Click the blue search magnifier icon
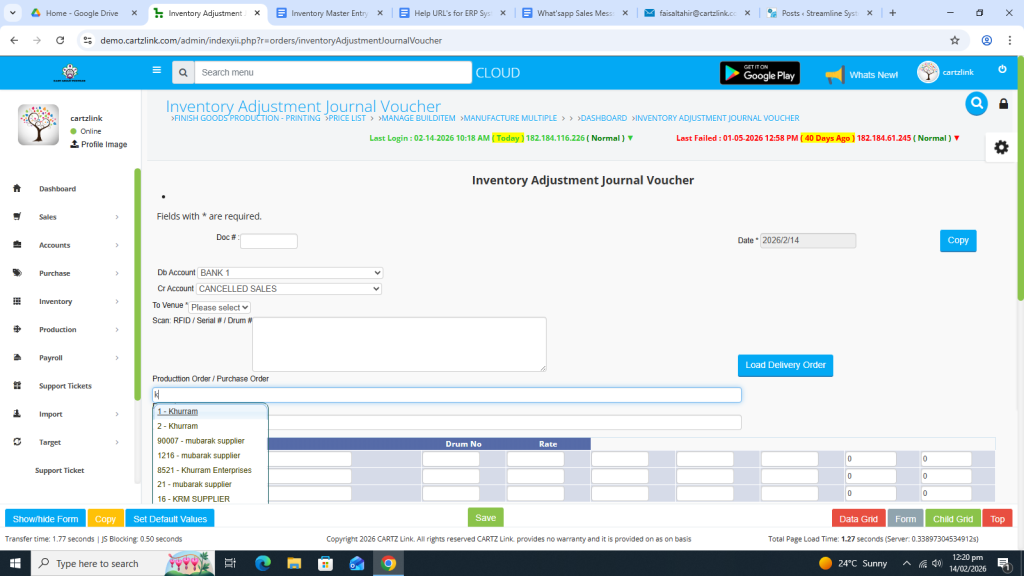The width and height of the screenshot is (1024, 576). (x=976, y=103)
